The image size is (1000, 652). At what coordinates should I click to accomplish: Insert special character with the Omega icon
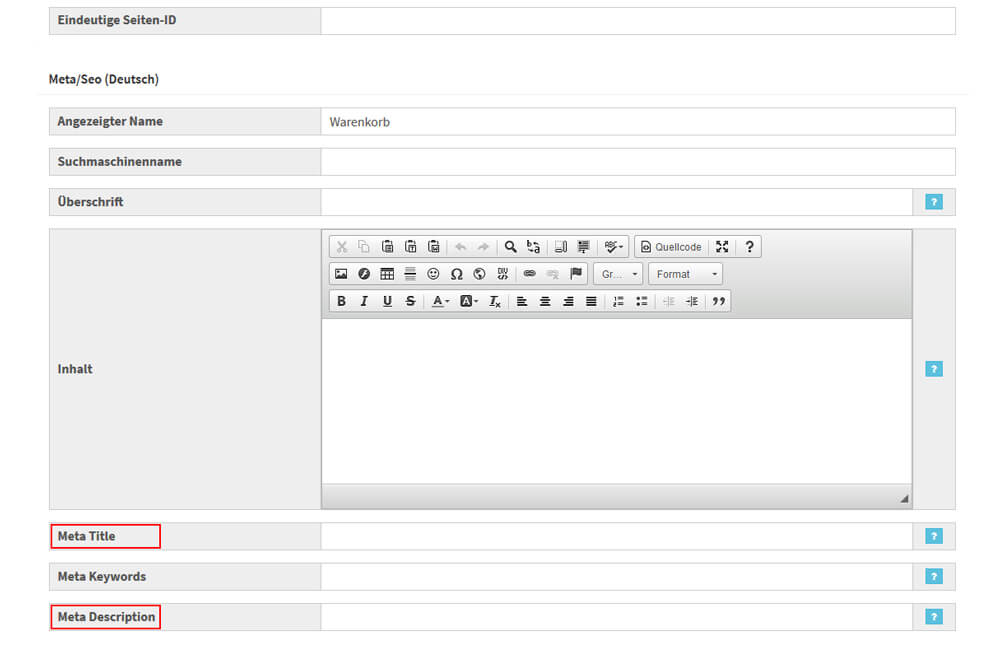456,274
